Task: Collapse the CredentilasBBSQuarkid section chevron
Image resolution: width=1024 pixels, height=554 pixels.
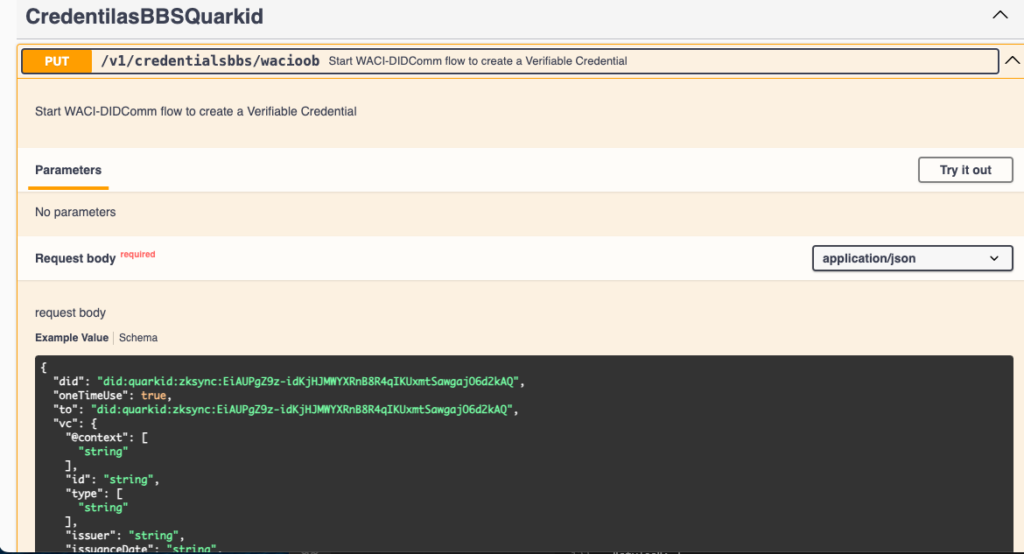Action: coord(999,16)
